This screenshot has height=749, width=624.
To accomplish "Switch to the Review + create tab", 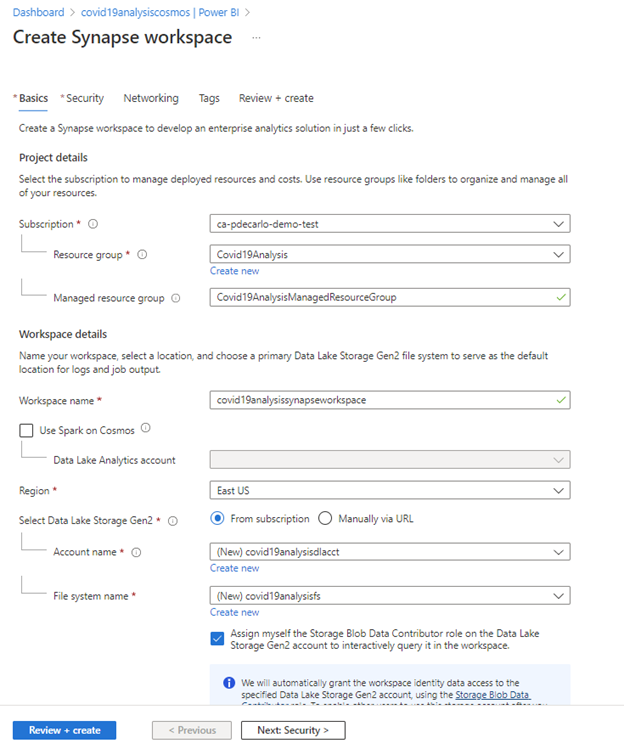I will [276, 98].
